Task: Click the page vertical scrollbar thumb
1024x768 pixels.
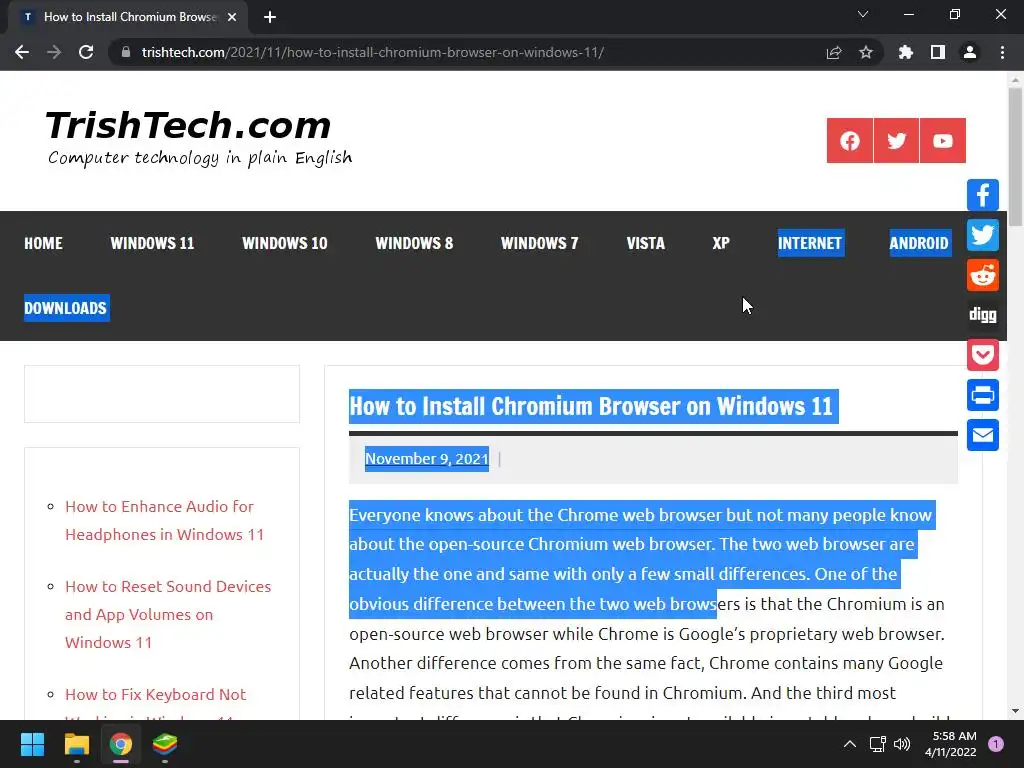Action: point(1015,157)
